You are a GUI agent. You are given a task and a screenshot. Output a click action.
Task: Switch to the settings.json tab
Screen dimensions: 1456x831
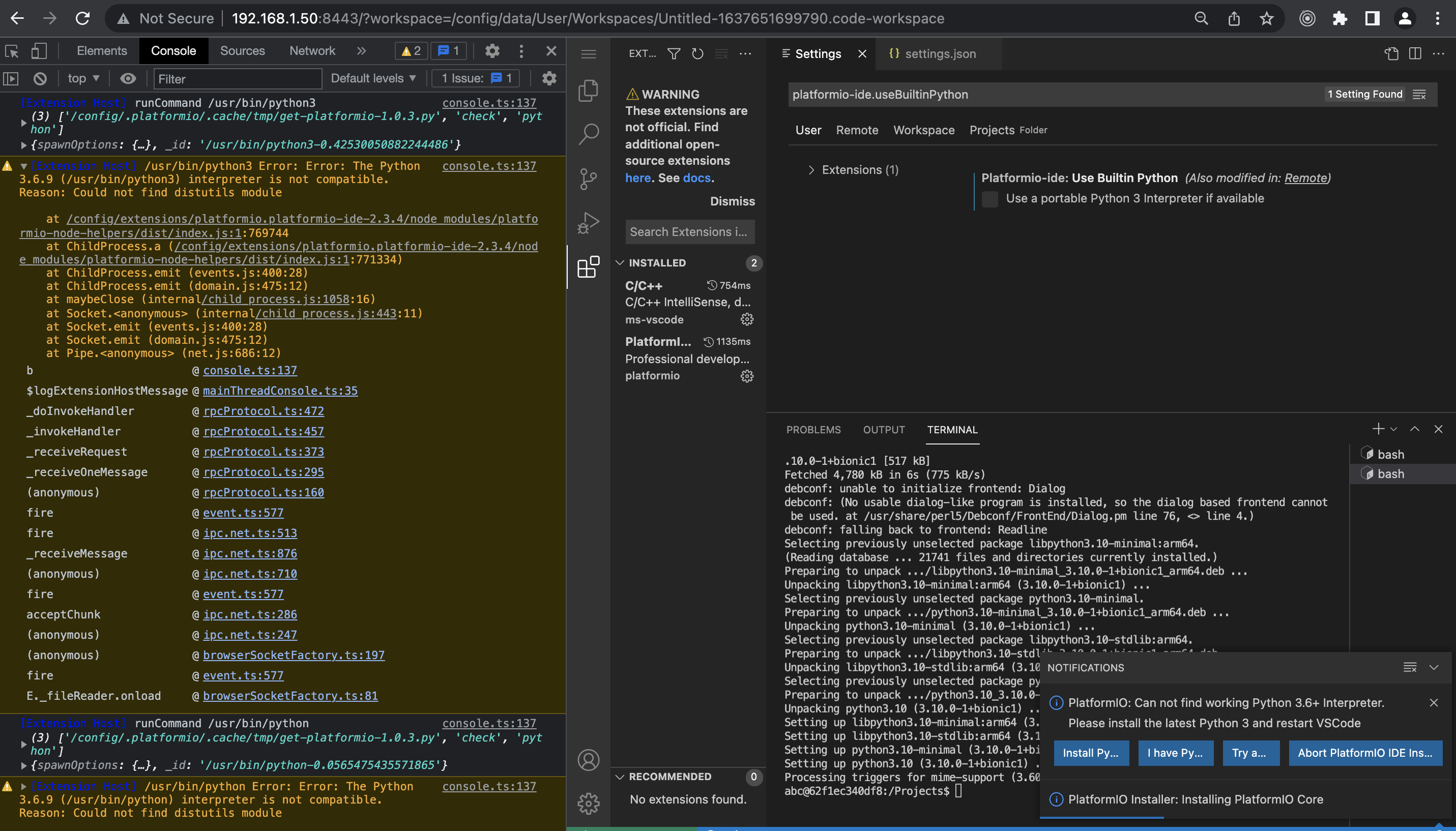[x=940, y=53]
